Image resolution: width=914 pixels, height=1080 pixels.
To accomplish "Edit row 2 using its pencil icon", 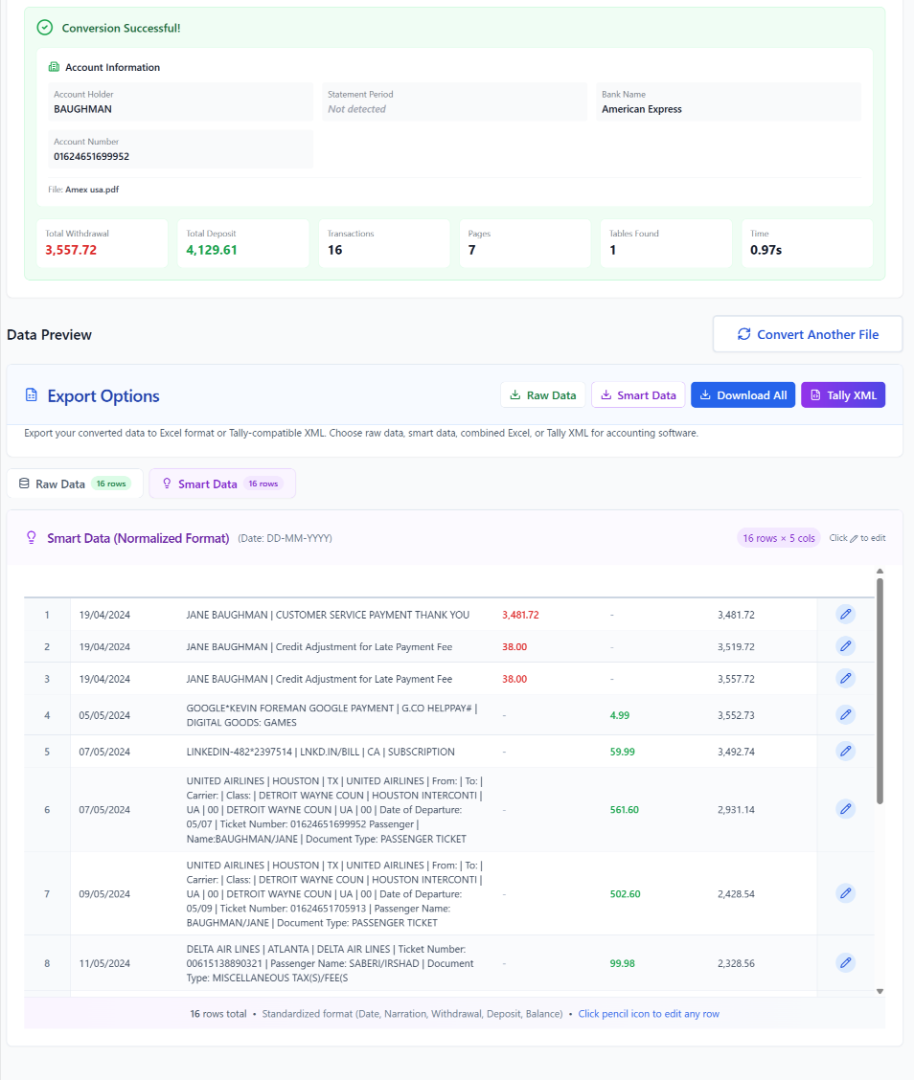I will click(x=845, y=647).
